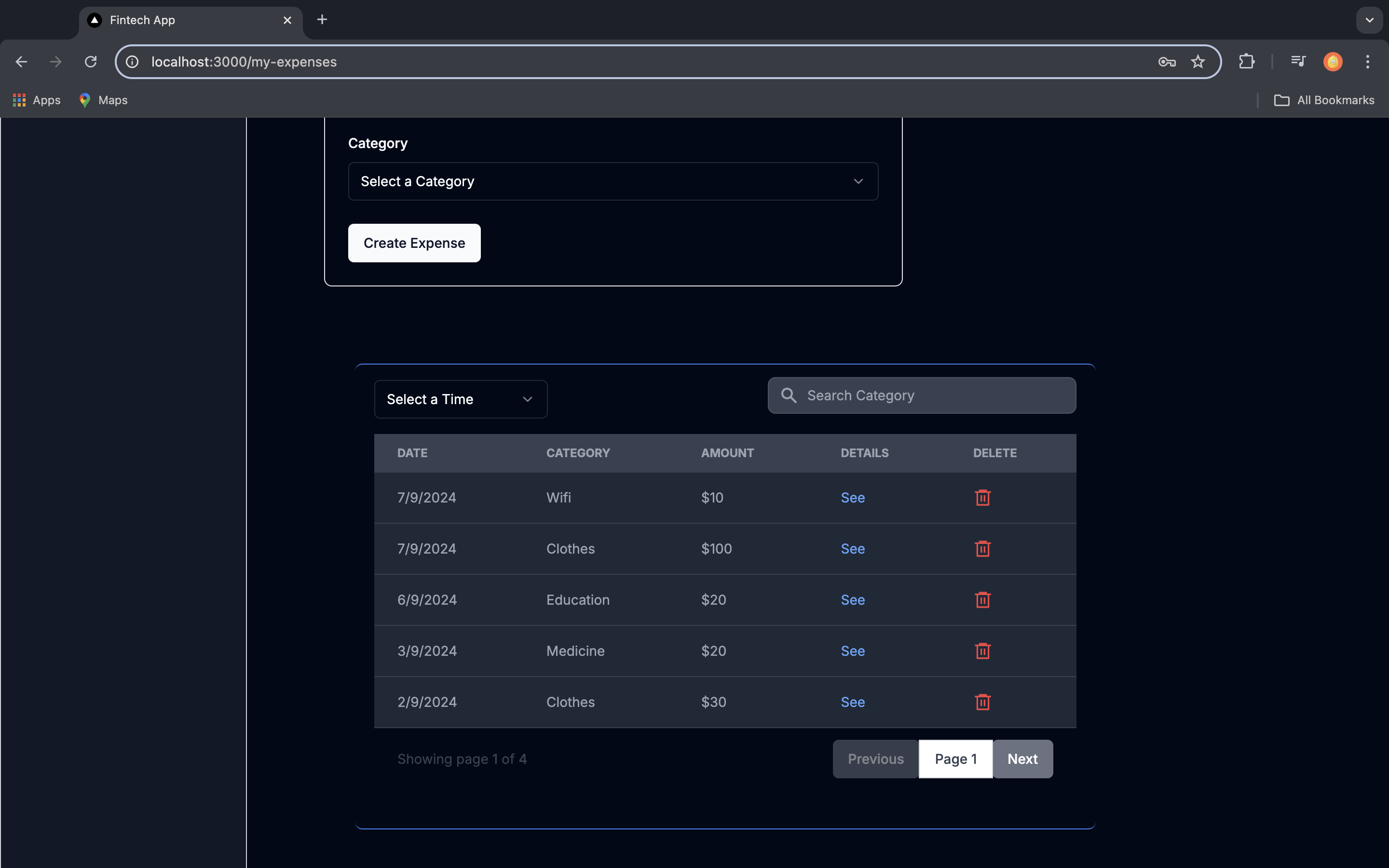Go to the Next page of expenses
The image size is (1389, 868).
pos(1022,759)
